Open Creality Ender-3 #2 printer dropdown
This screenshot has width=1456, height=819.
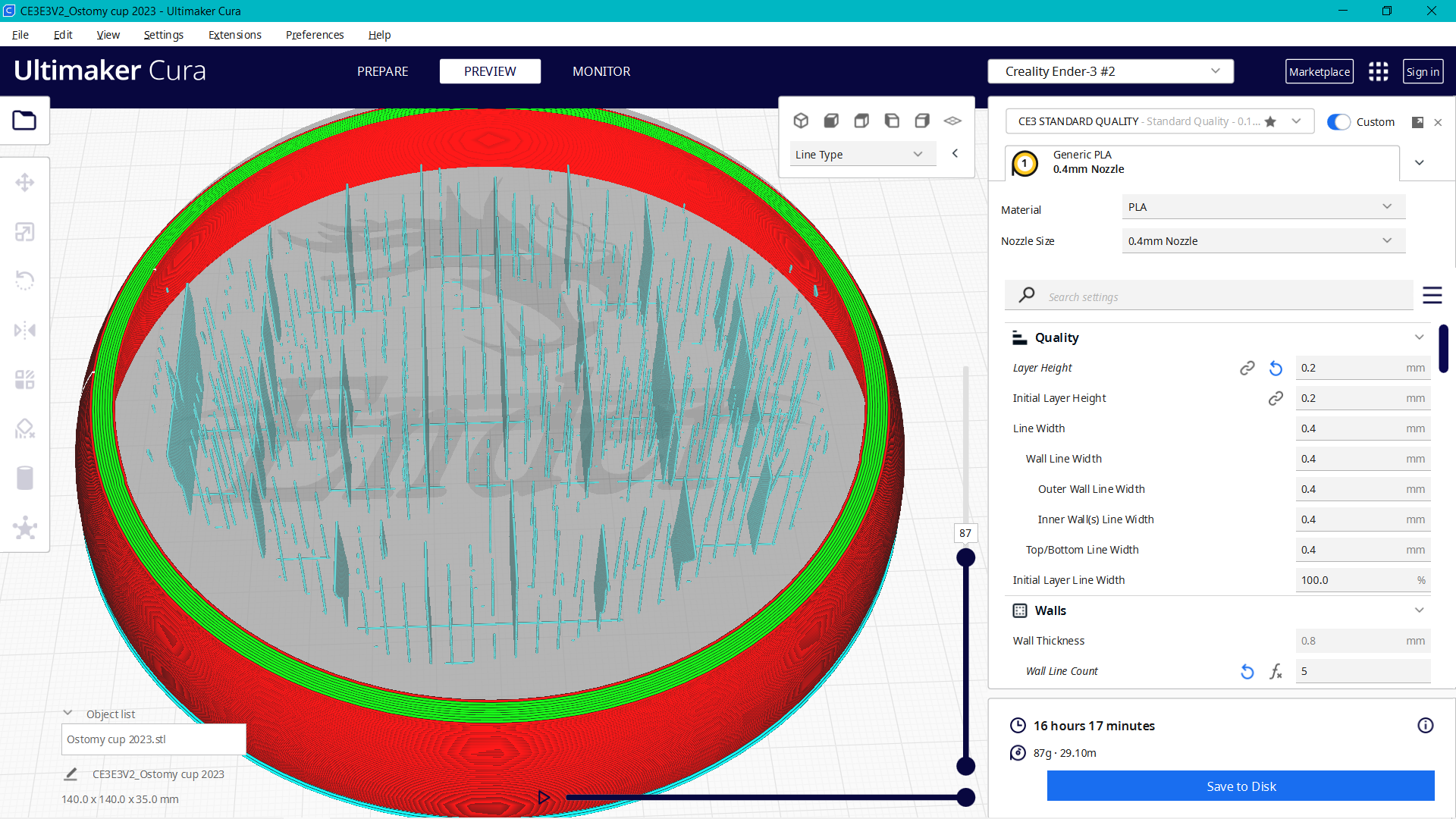[1110, 71]
